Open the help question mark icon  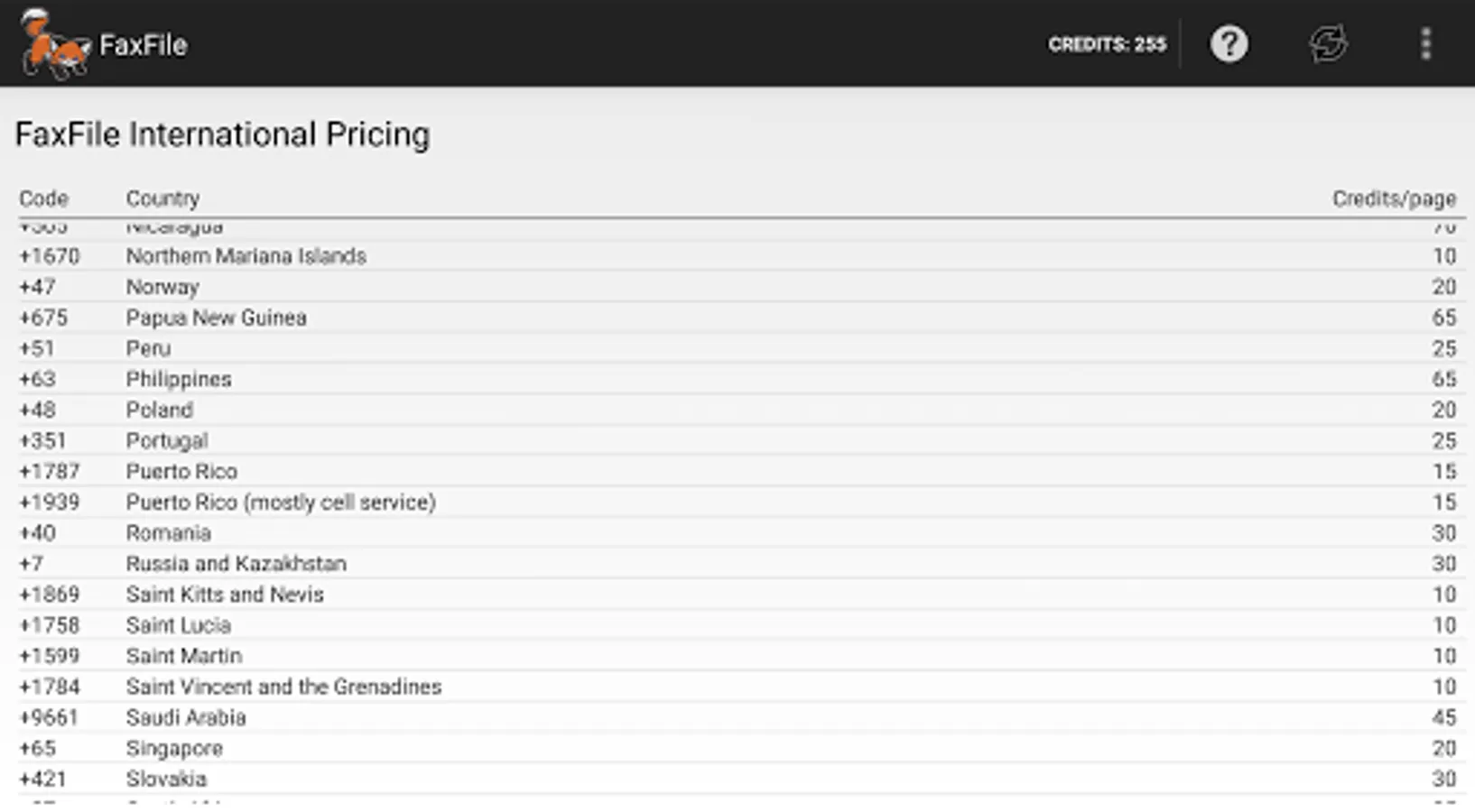tap(1229, 44)
